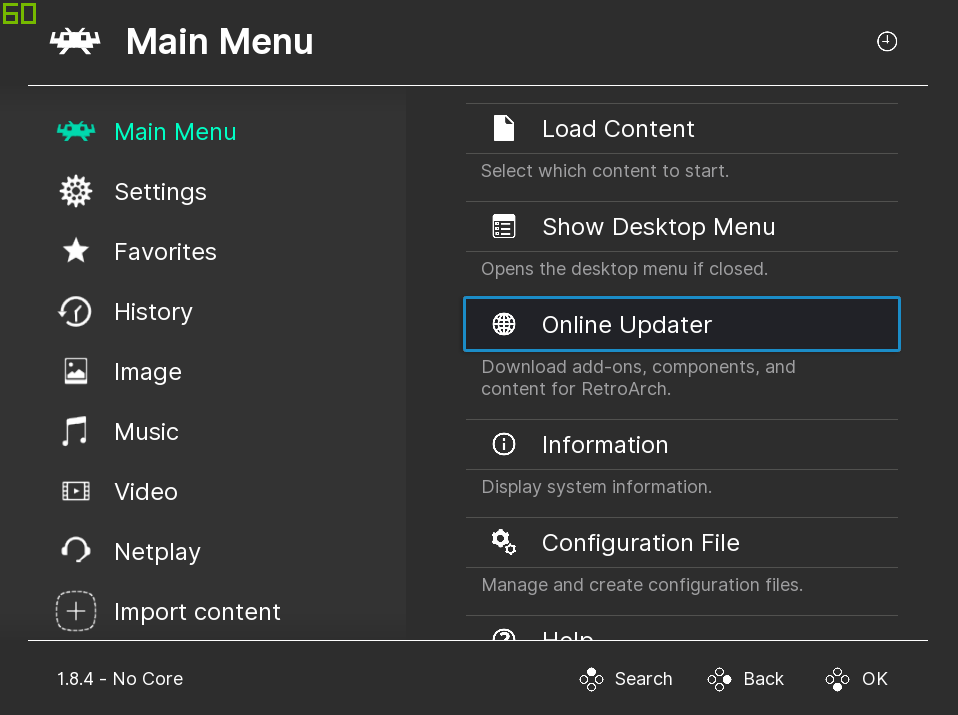Image resolution: width=958 pixels, height=715 pixels.
Task: Click the OK gamepad button icon
Action: coord(838,679)
